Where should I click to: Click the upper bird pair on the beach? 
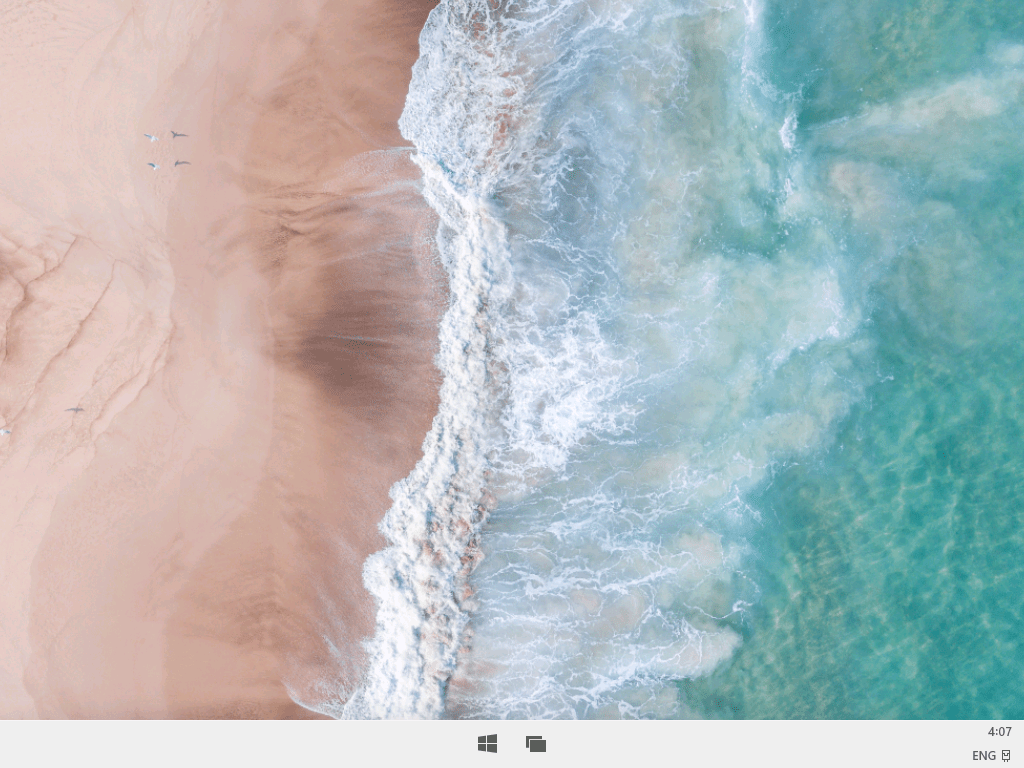point(165,136)
